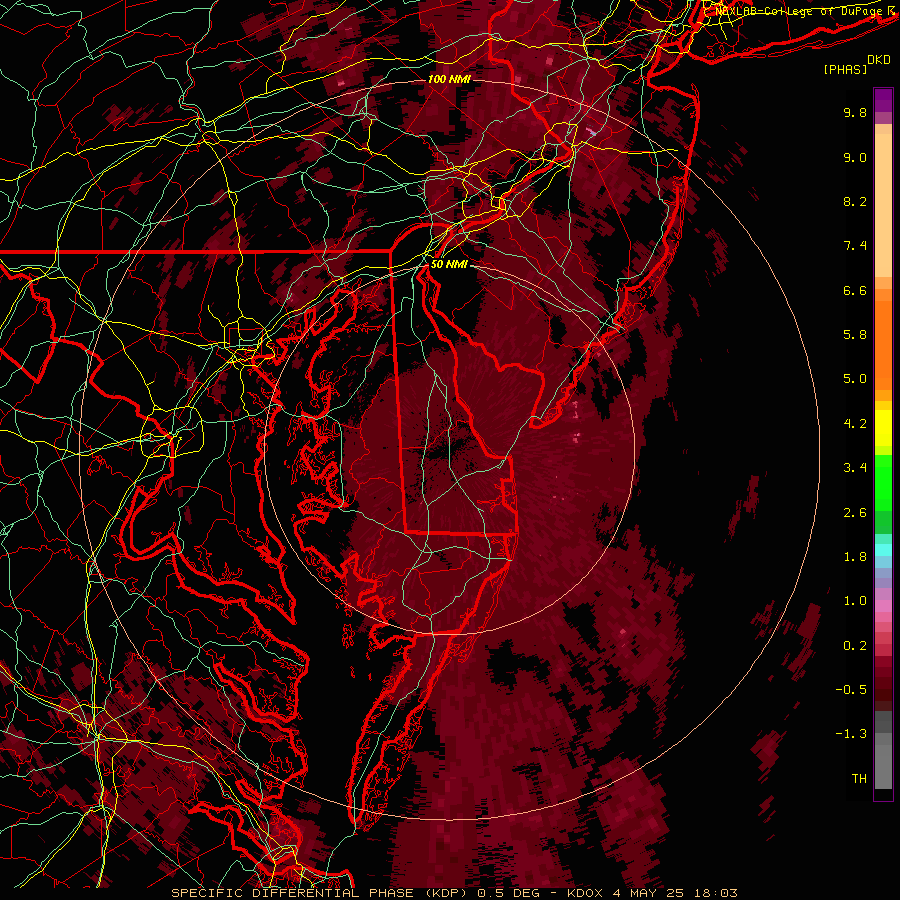This screenshot has width=900, height=900.
Task: Click the yellow color bar segment
Action: click(883, 428)
